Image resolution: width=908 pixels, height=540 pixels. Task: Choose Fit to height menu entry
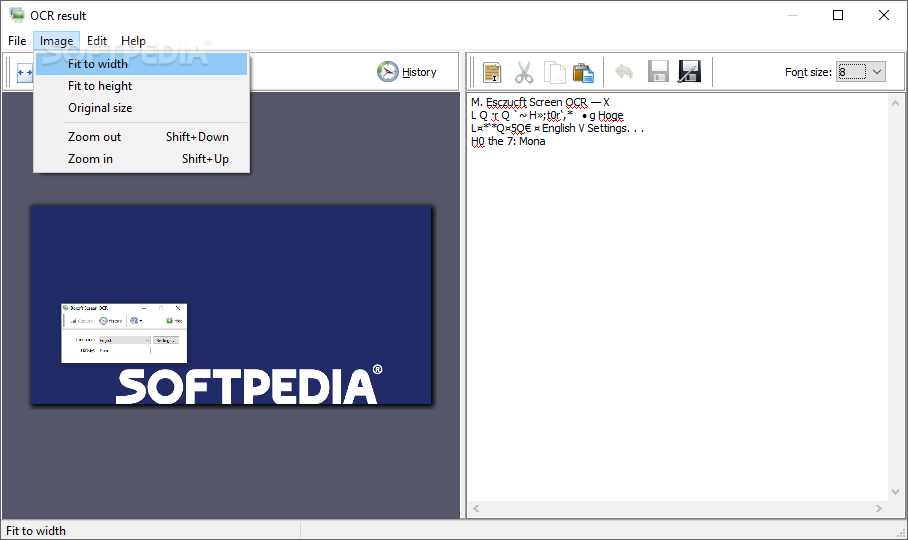click(141, 86)
